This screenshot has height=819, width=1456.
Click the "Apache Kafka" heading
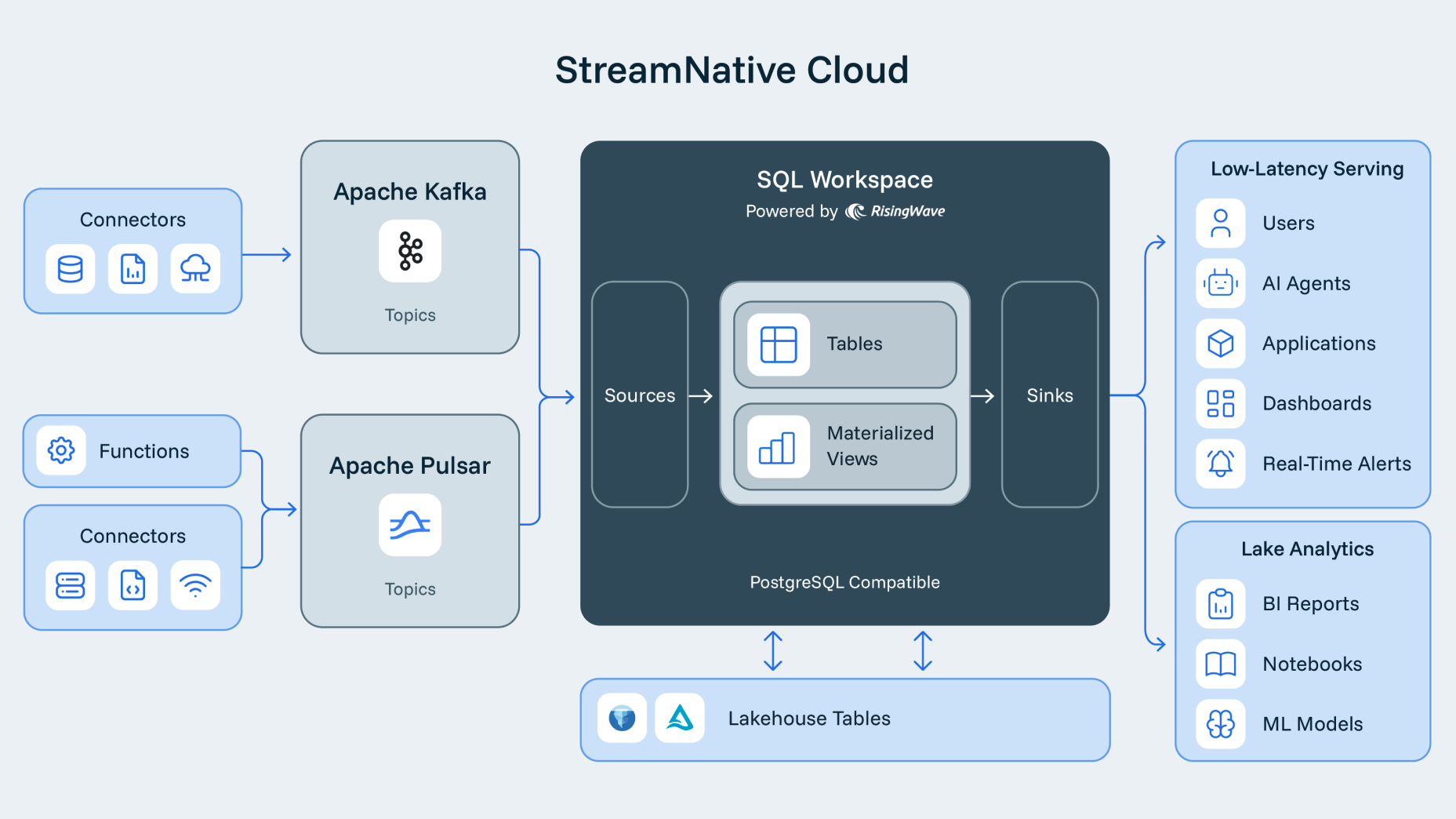pos(410,191)
